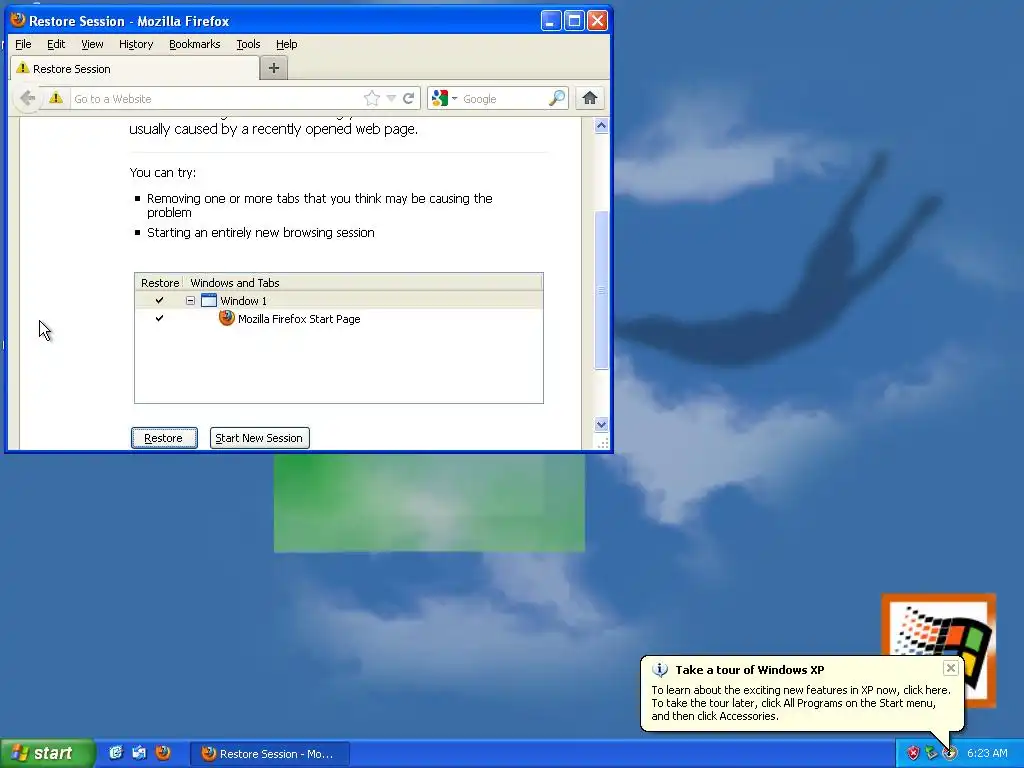Viewport: 1024px width, 768px height.
Task: Click the Firefox icon in the title bar
Action: (x=18, y=20)
